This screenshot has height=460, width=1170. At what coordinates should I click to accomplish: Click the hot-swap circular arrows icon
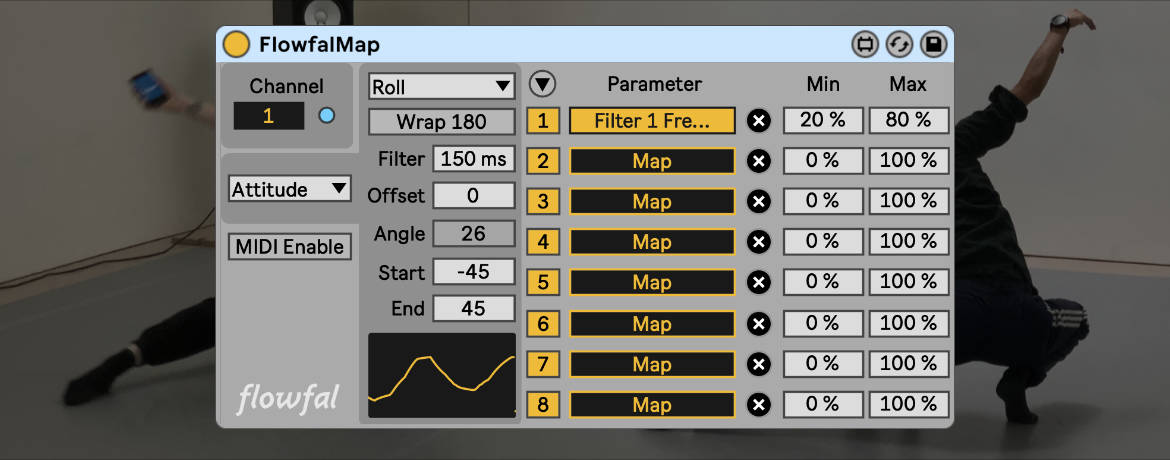pyautogui.click(x=899, y=44)
